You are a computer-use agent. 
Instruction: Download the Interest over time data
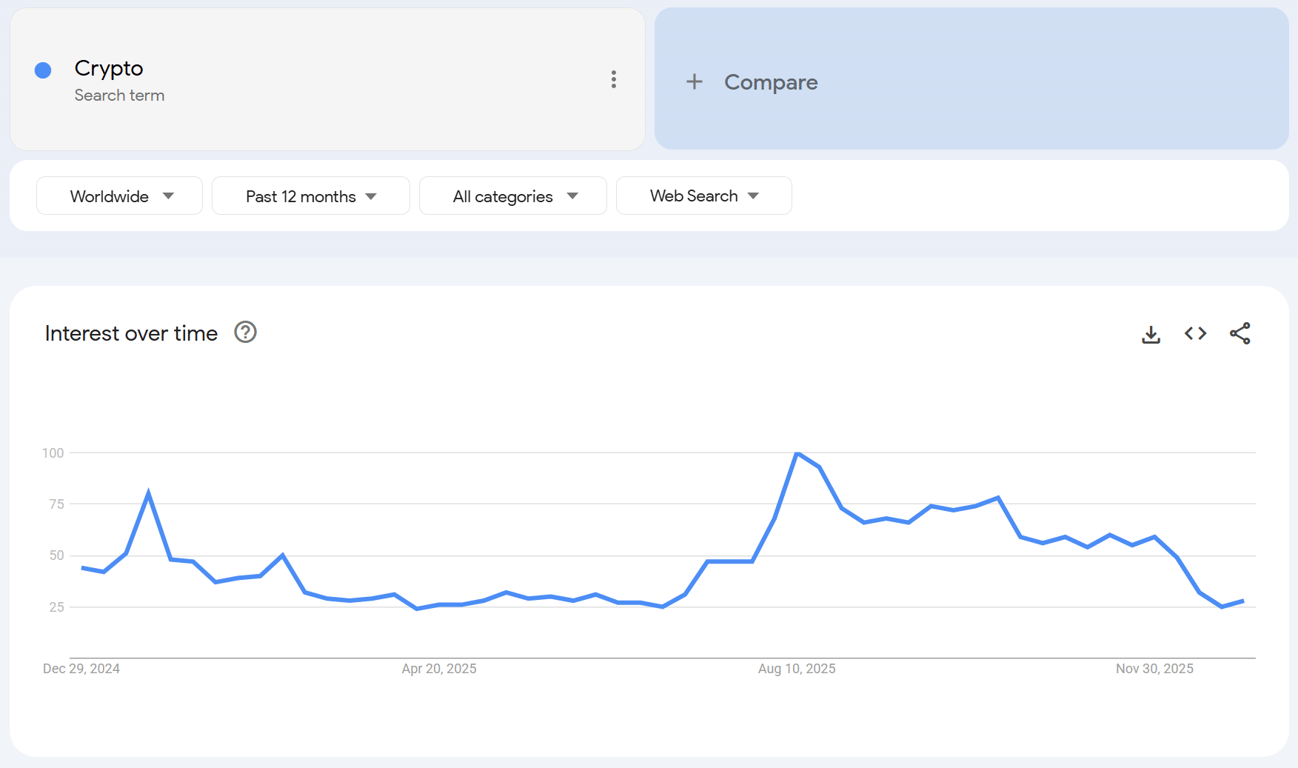pyautogui.click(x=1150, y=334)
